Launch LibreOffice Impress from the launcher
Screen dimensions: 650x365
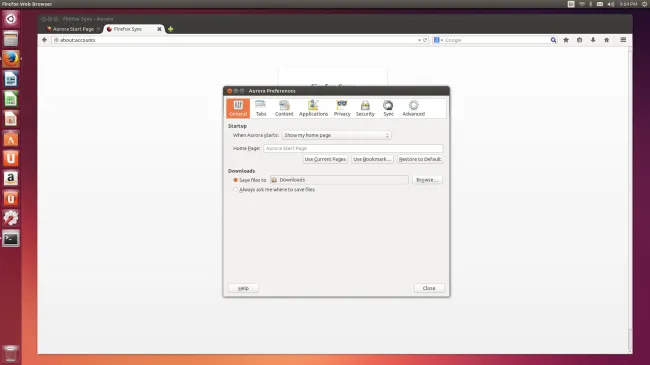click(x=11, y=119)
